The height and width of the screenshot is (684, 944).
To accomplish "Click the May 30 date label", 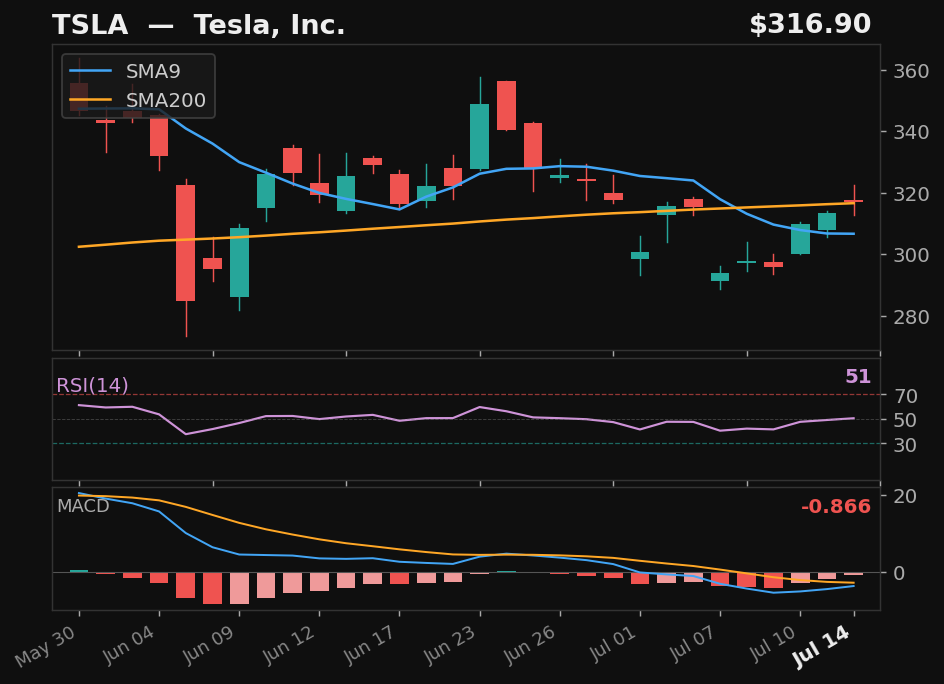I will (46, 645).
